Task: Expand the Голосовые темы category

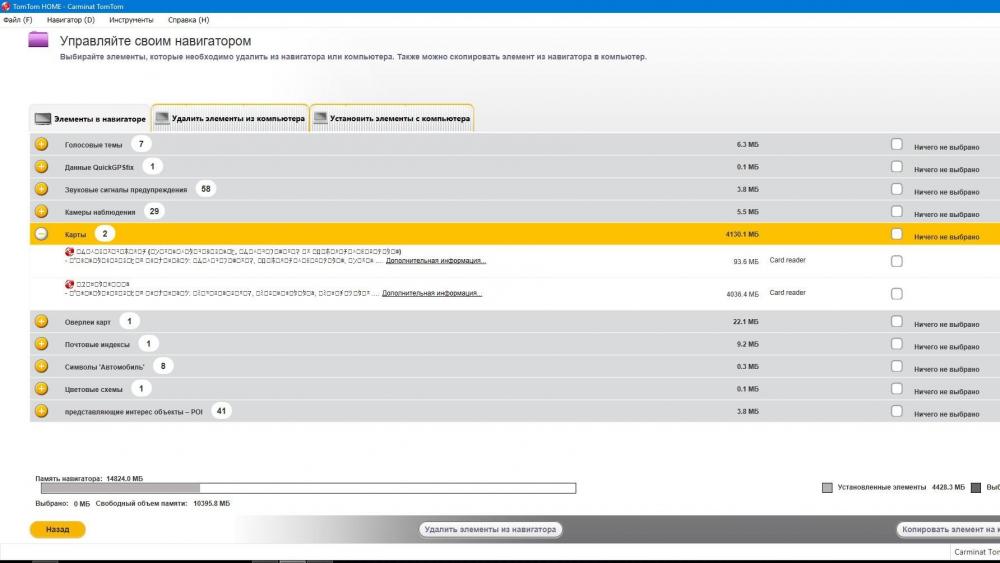Action: coord(41,144)
